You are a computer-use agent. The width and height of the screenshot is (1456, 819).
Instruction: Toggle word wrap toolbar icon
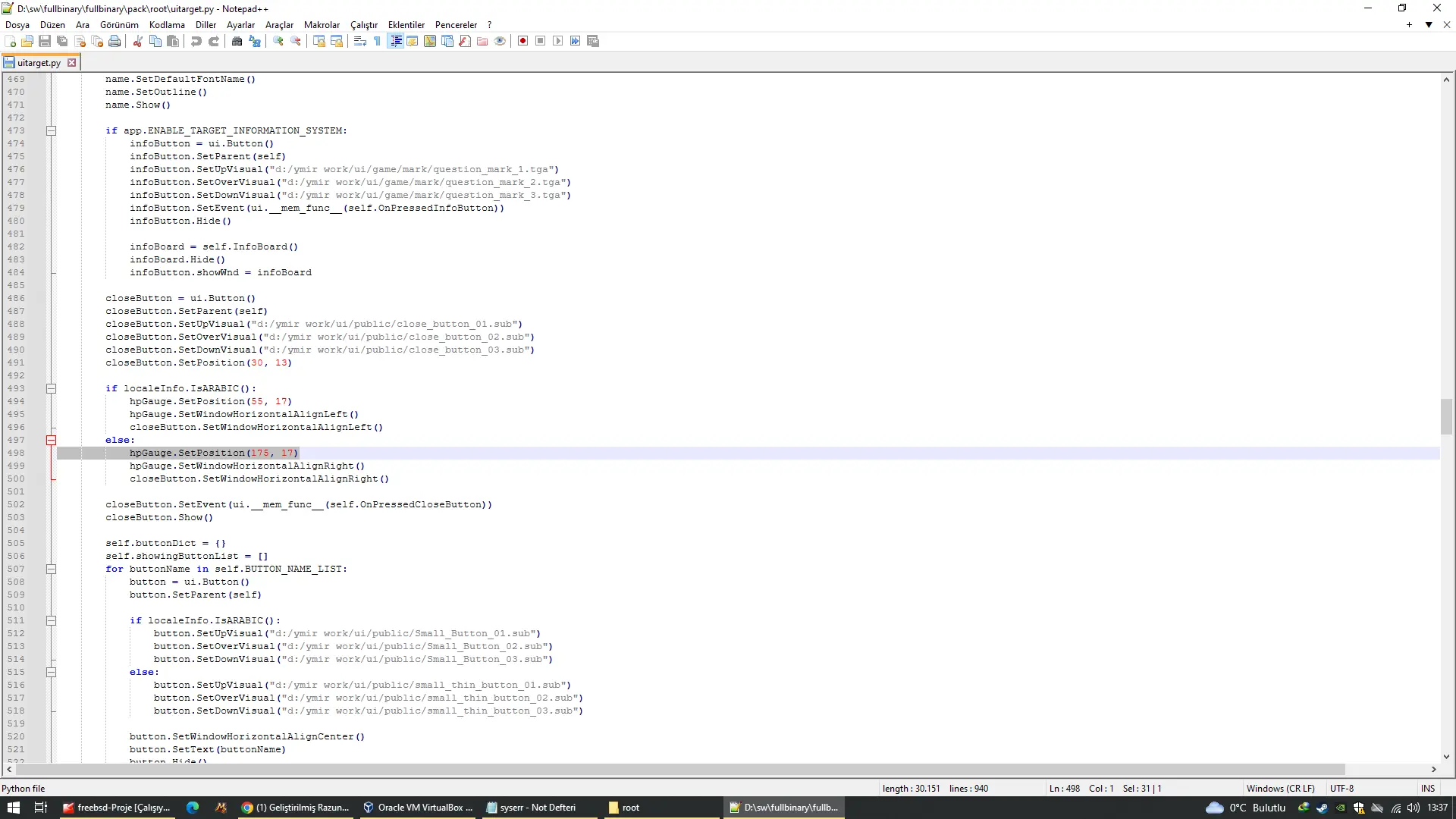[360, 41]
